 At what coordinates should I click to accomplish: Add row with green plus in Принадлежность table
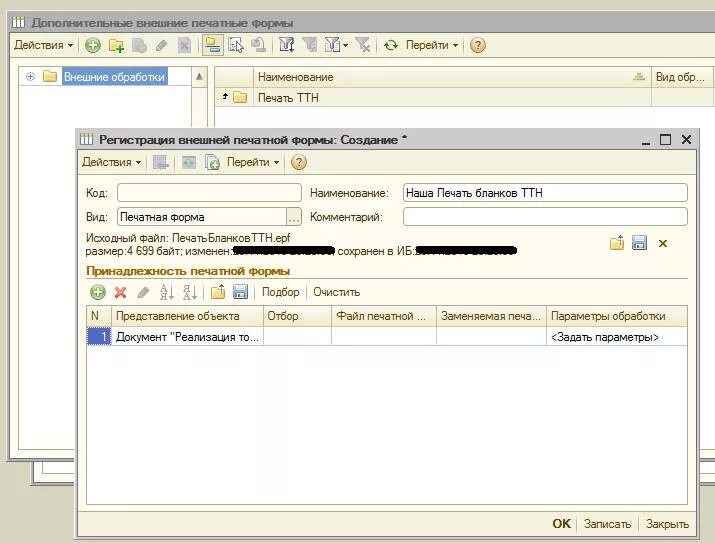click(x=98, y=292)
